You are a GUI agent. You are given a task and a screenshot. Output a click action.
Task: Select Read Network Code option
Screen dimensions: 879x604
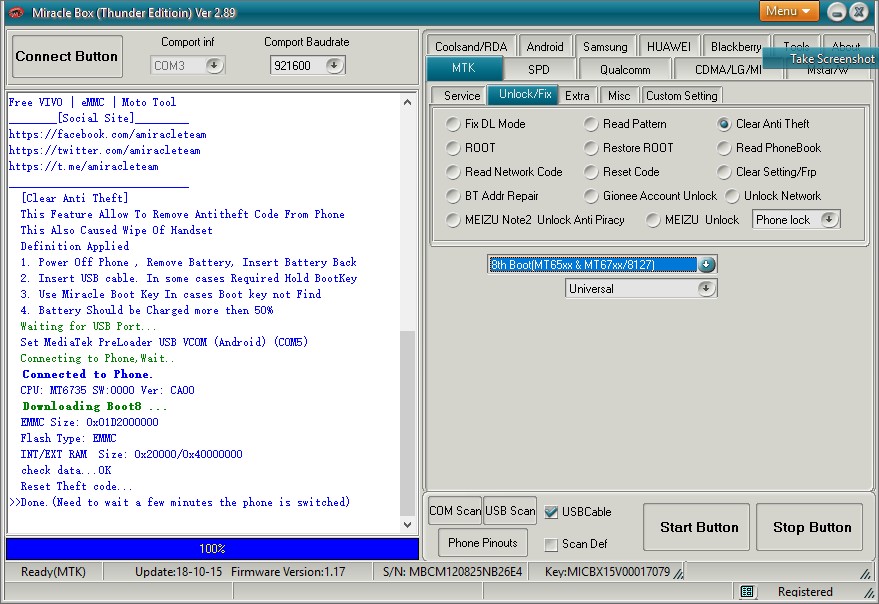coord(452,172)
